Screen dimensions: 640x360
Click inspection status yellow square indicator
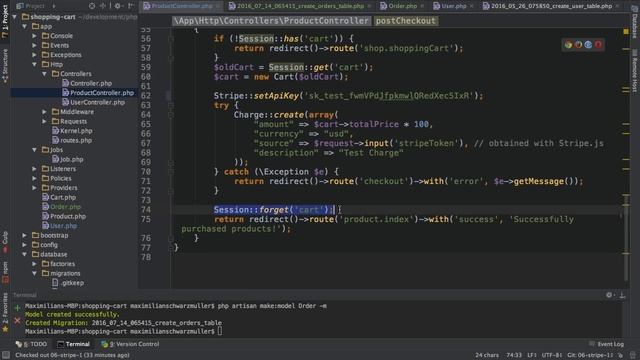click(626, 31)
